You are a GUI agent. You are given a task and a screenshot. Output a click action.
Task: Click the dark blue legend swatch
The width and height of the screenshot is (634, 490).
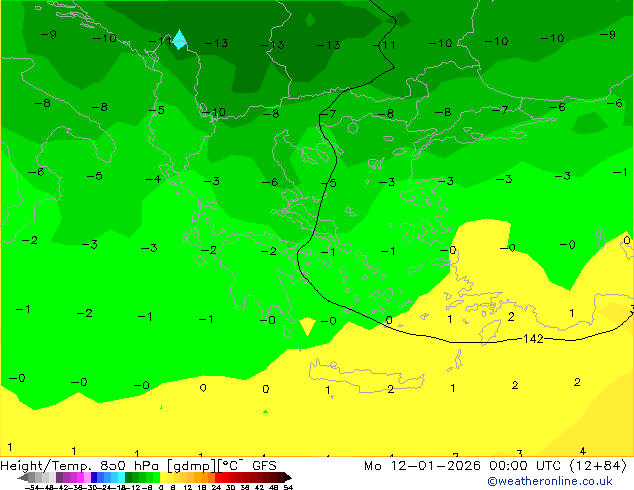click(x=94, y=477)
